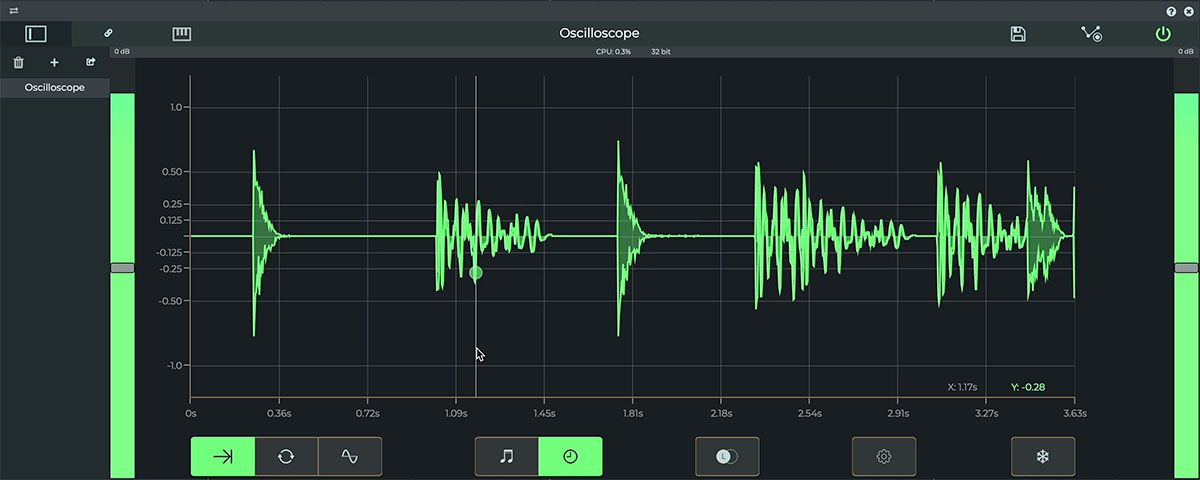Select the sine wave mode button

pyautogui.click(x=350, y=456)
